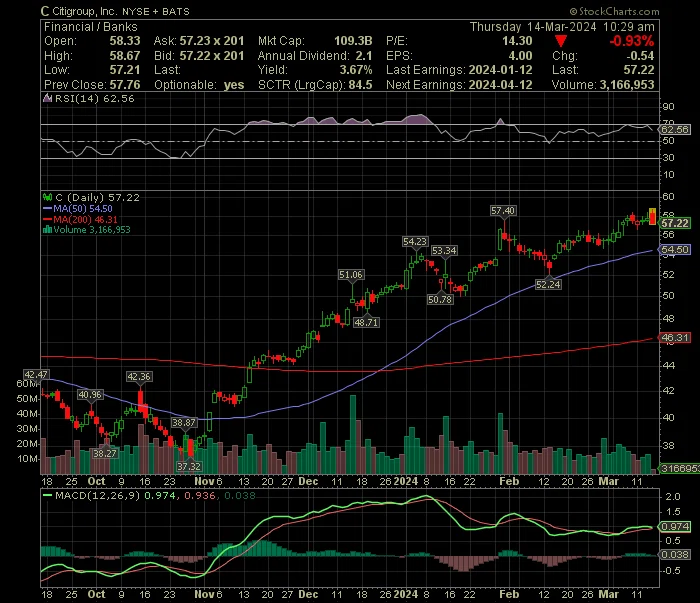Viewport: 700px width, 603px height.
Task: Click the Optionable yes value
Action: click(x=234, y=85)
